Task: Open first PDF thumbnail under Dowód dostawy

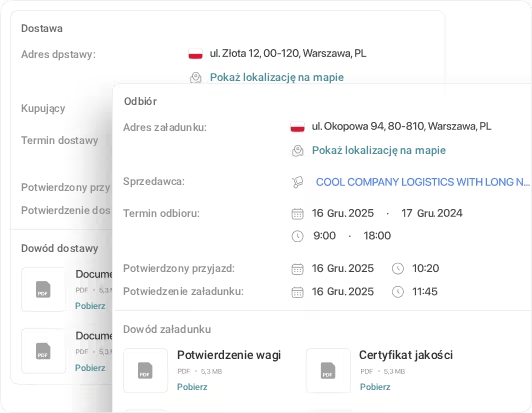Action: click(43, 289)
